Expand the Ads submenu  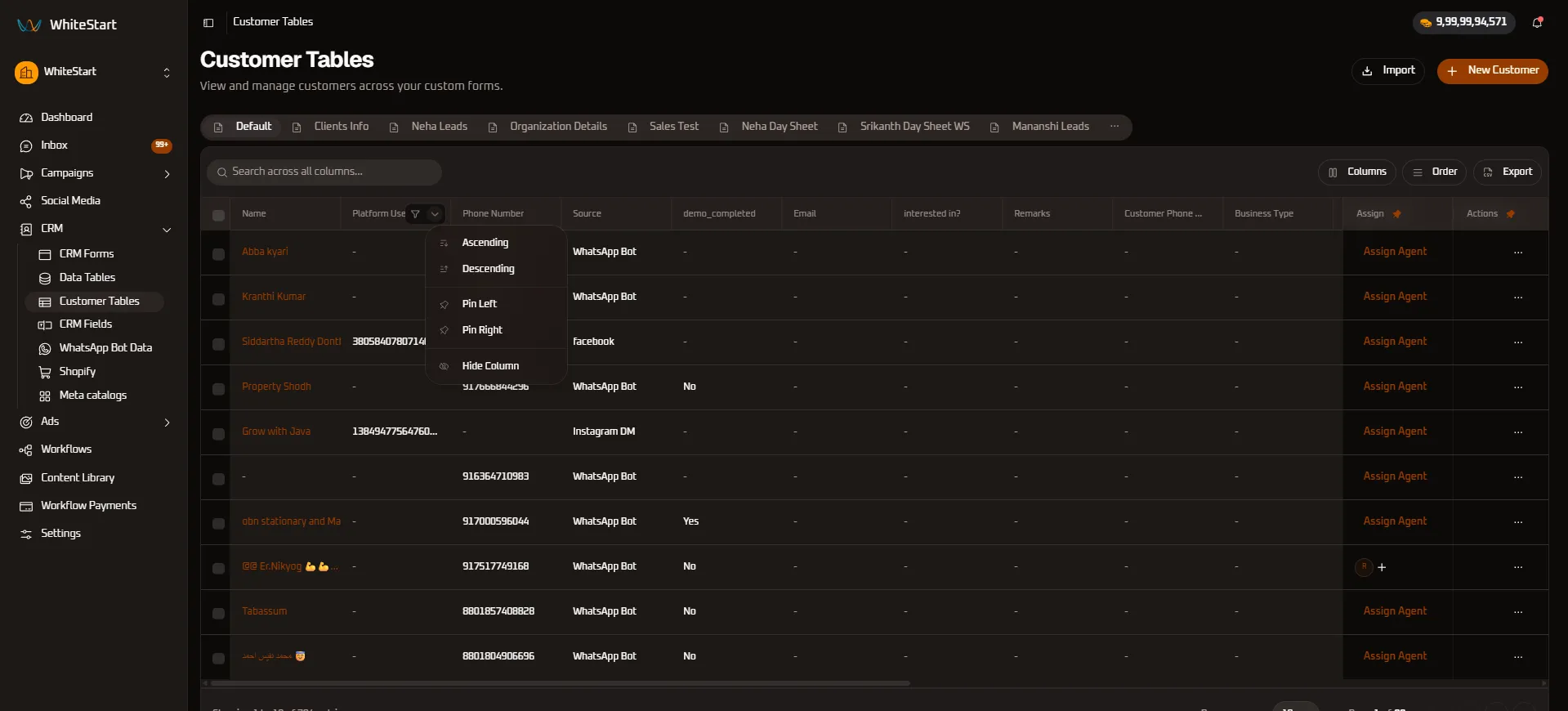[x=167, y=423]
